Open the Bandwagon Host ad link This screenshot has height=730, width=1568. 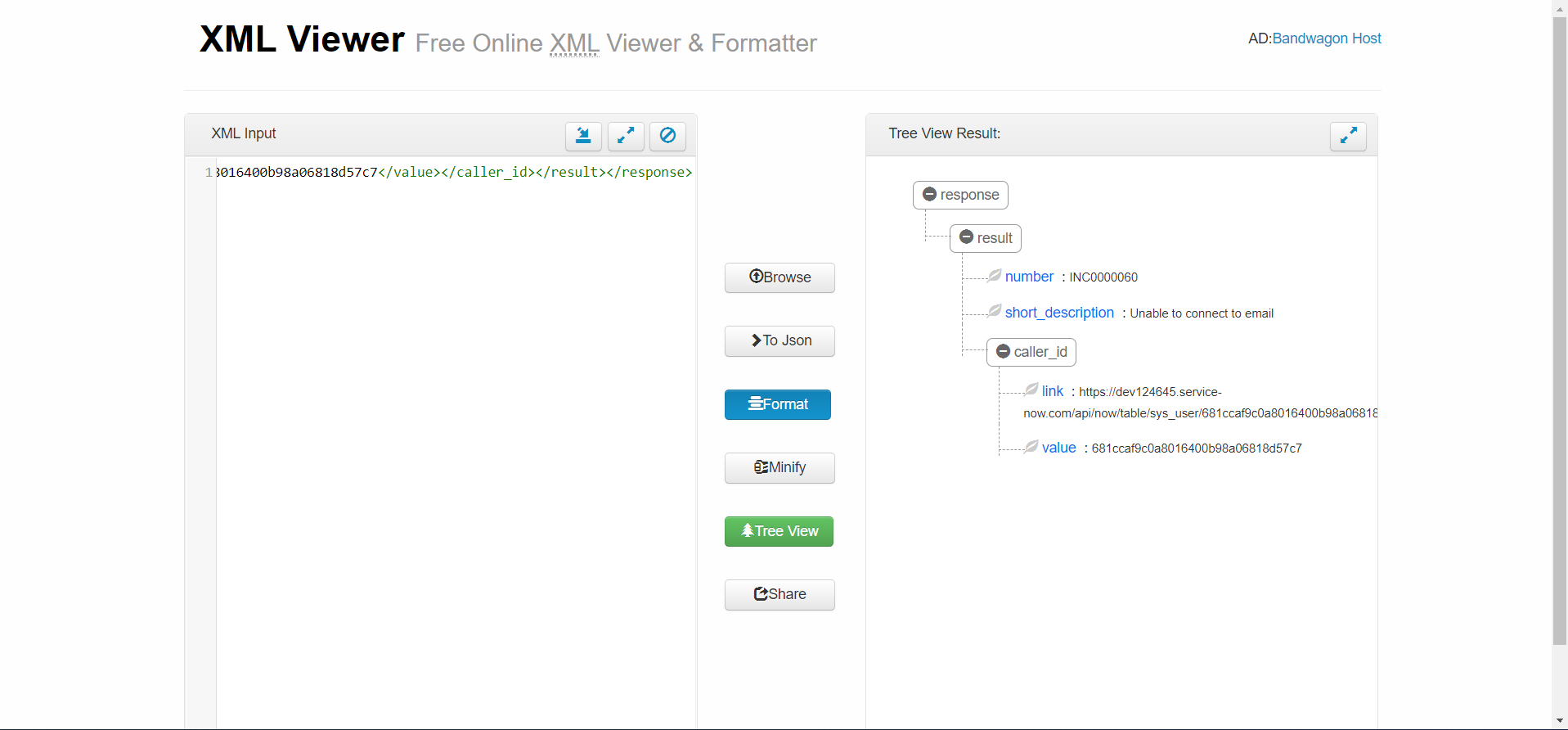point(1326,38)
